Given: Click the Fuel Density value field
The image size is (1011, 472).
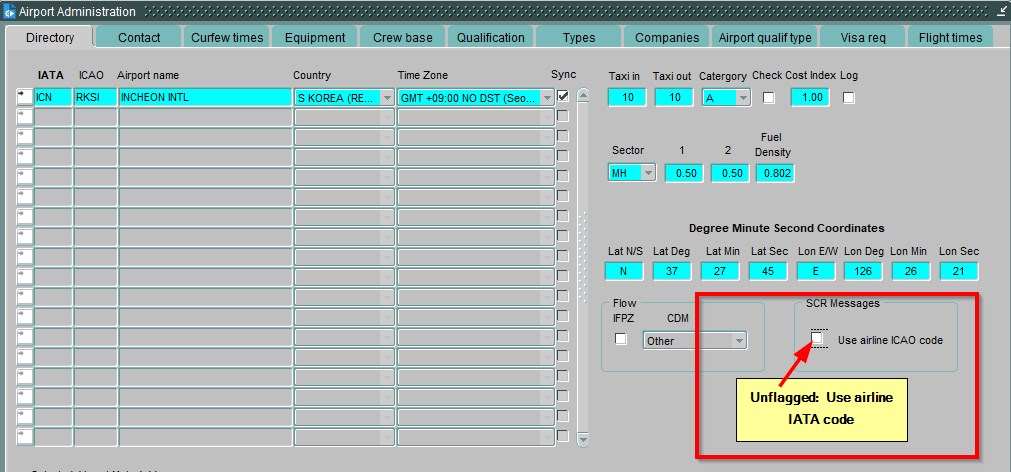Looking at the screenshot, I should pyautogui.click(x=775, y=173).
